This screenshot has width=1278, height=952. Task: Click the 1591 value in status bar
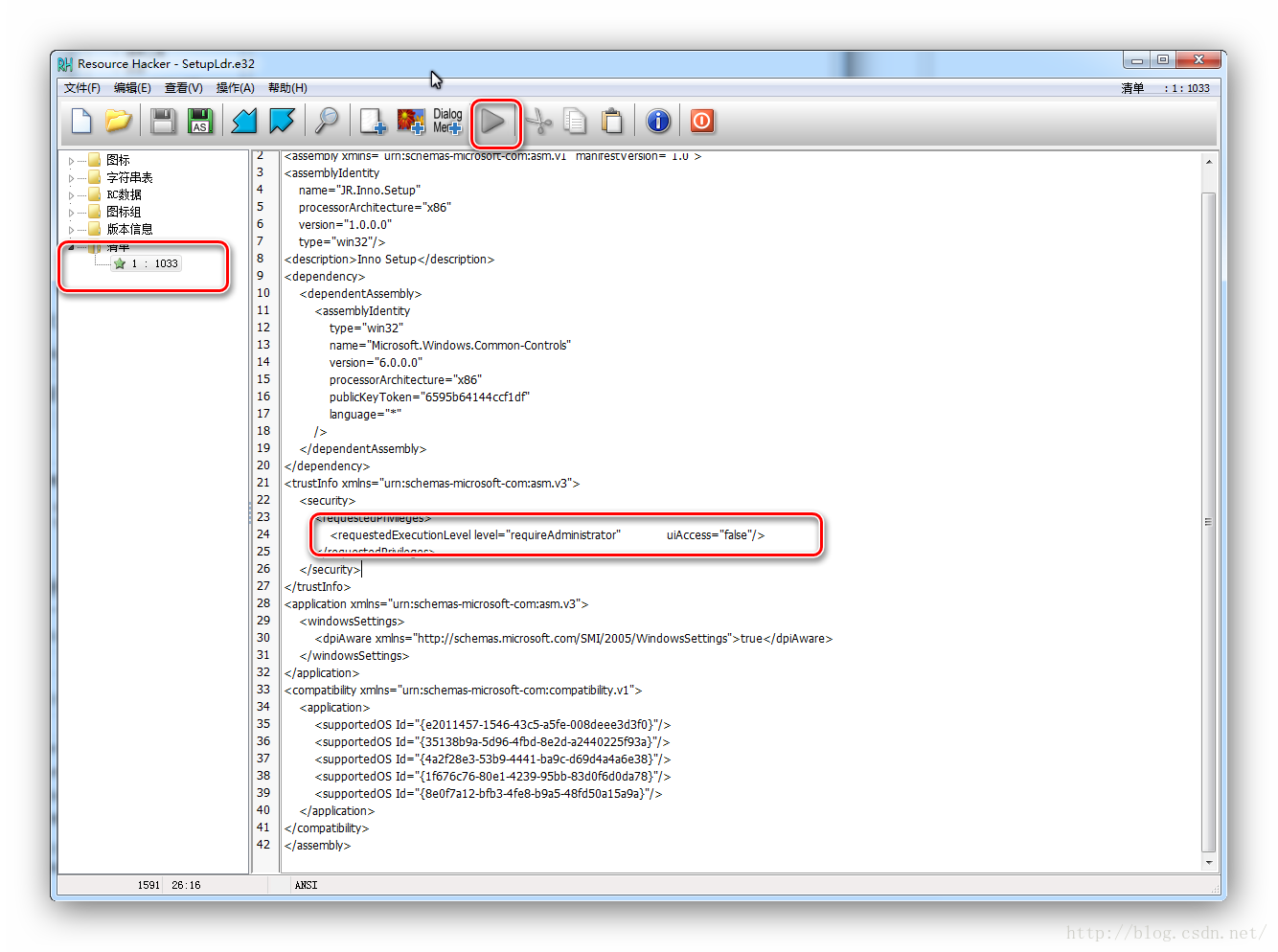click(x=148, y=885)
